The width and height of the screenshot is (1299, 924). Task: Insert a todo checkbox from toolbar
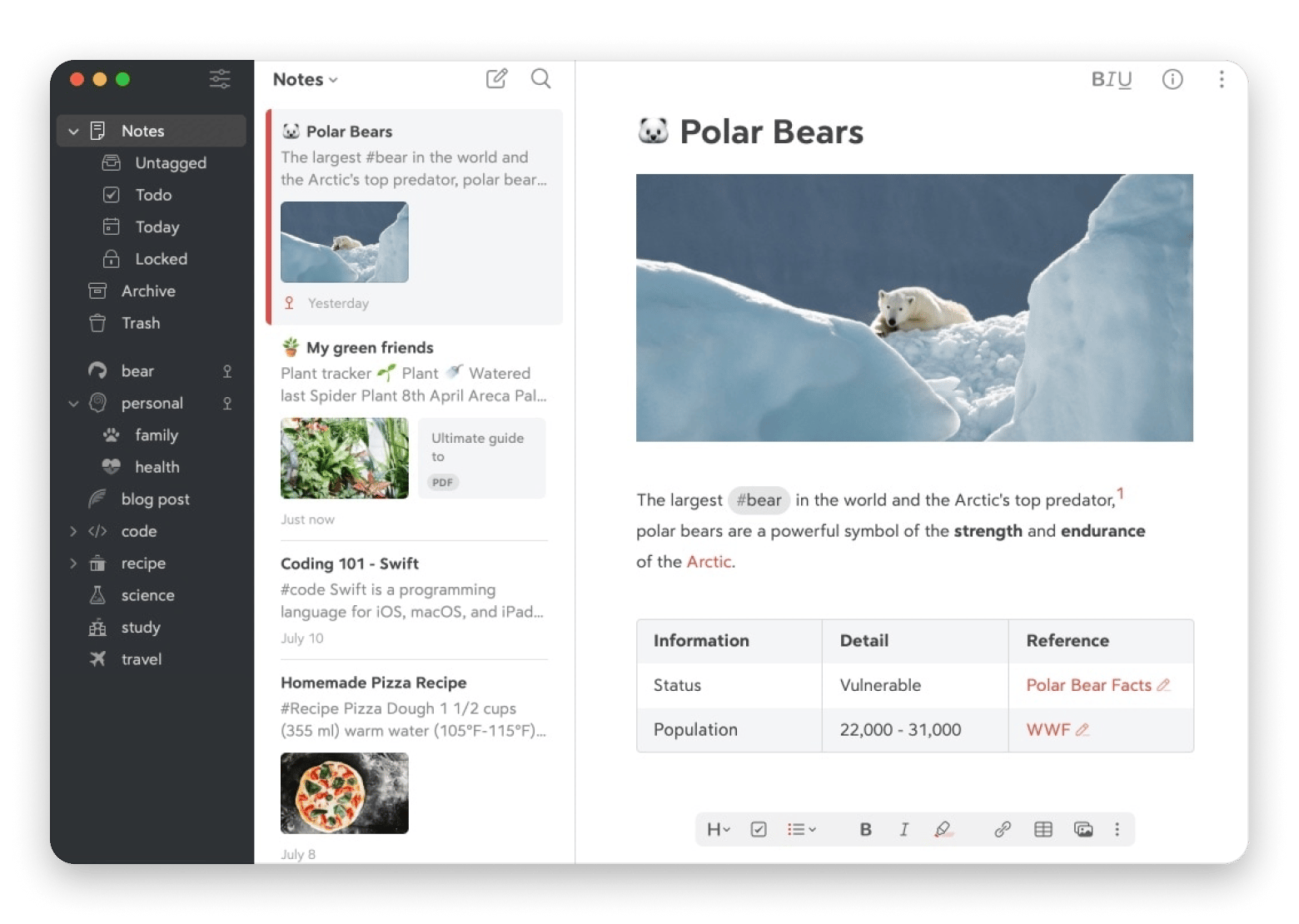[758, 829]
